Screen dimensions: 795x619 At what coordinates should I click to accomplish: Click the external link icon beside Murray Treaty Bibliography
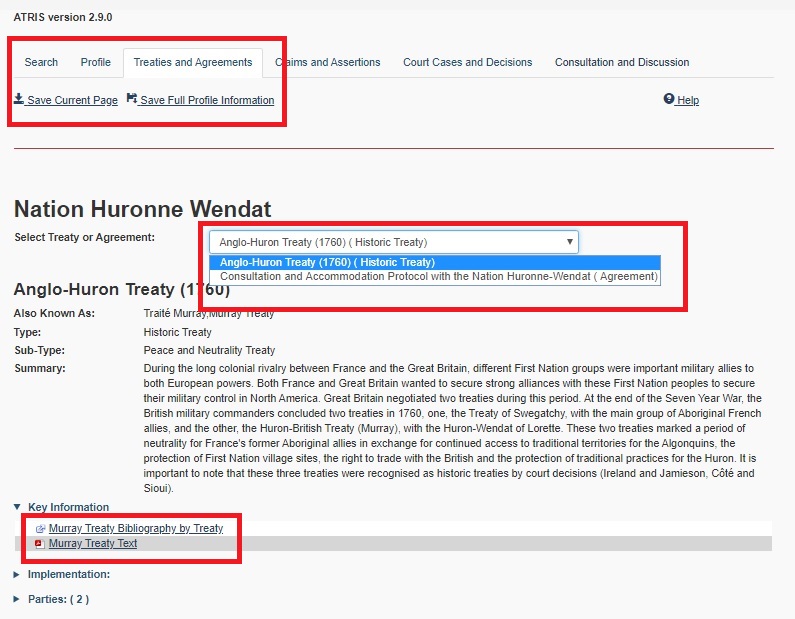[x=40, y=528]
